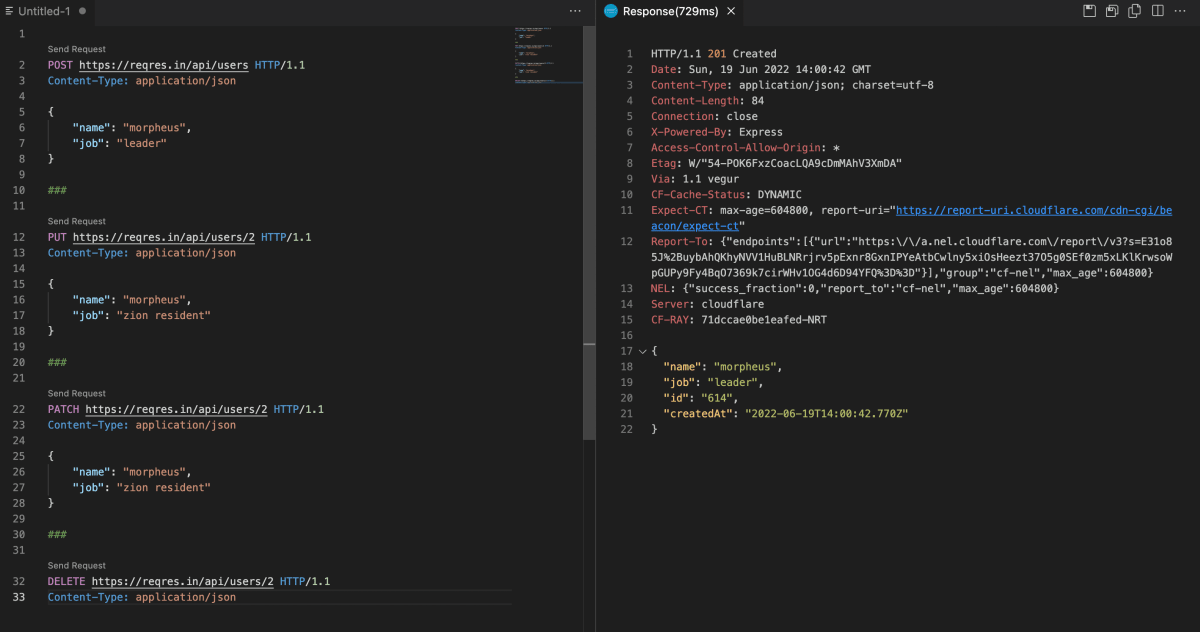This screenshot has width=1200, height=632.
Task: Click the "X-Powered-By: Express" header
Action: (716, 132)
